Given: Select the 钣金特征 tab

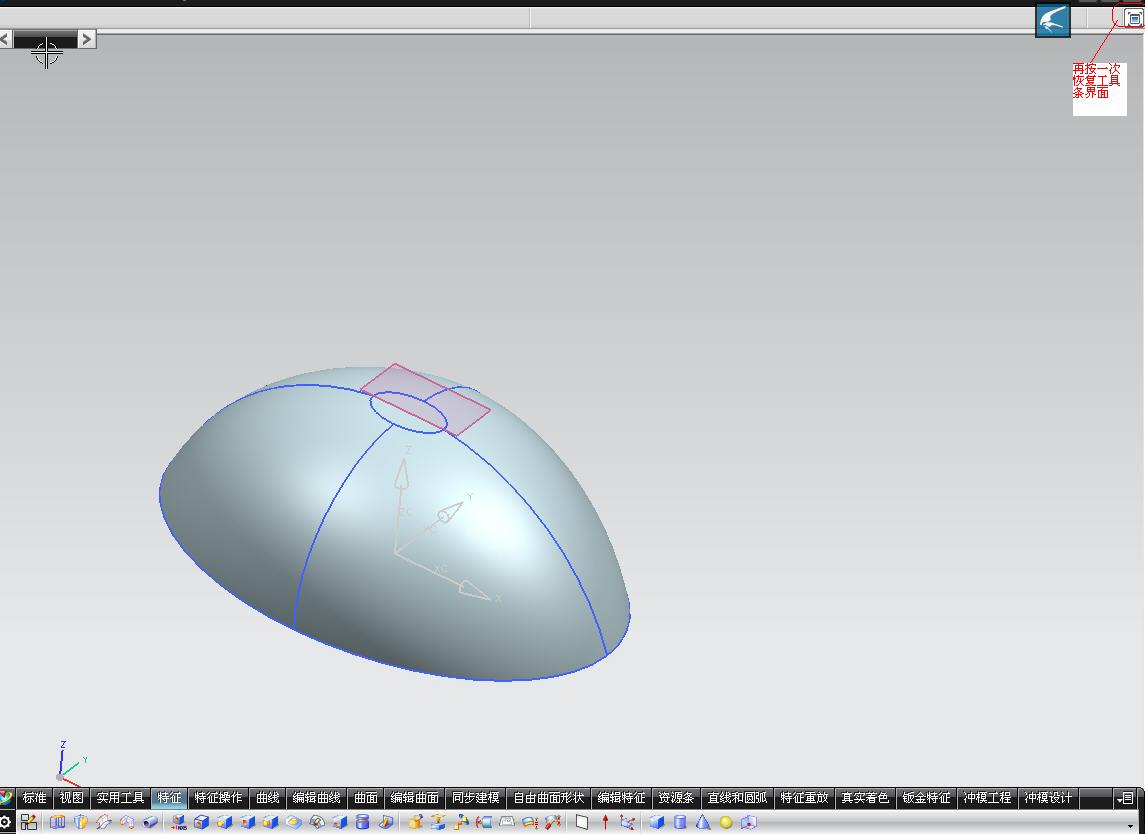Looking at the screenshot, I should pos(926,797).
